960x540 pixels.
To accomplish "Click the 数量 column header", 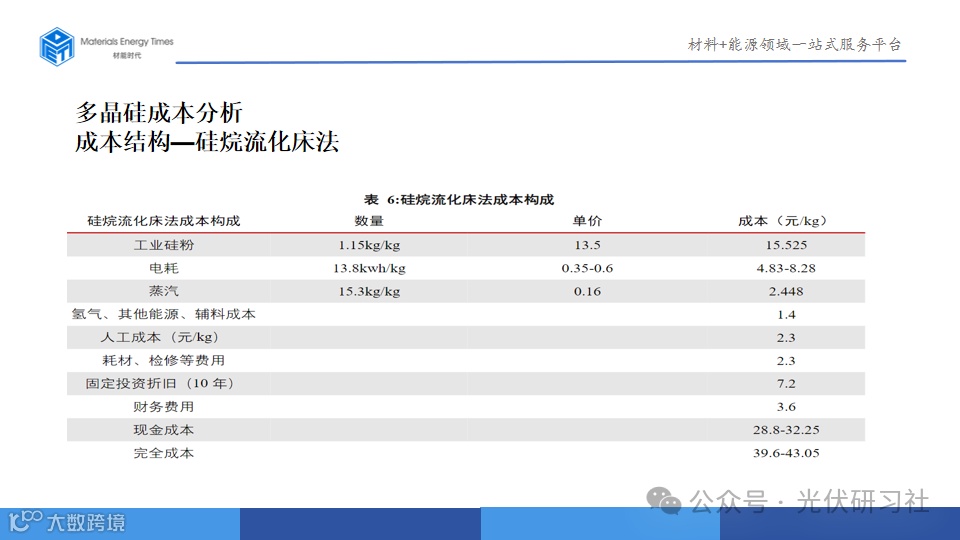I will click(369, 220).
